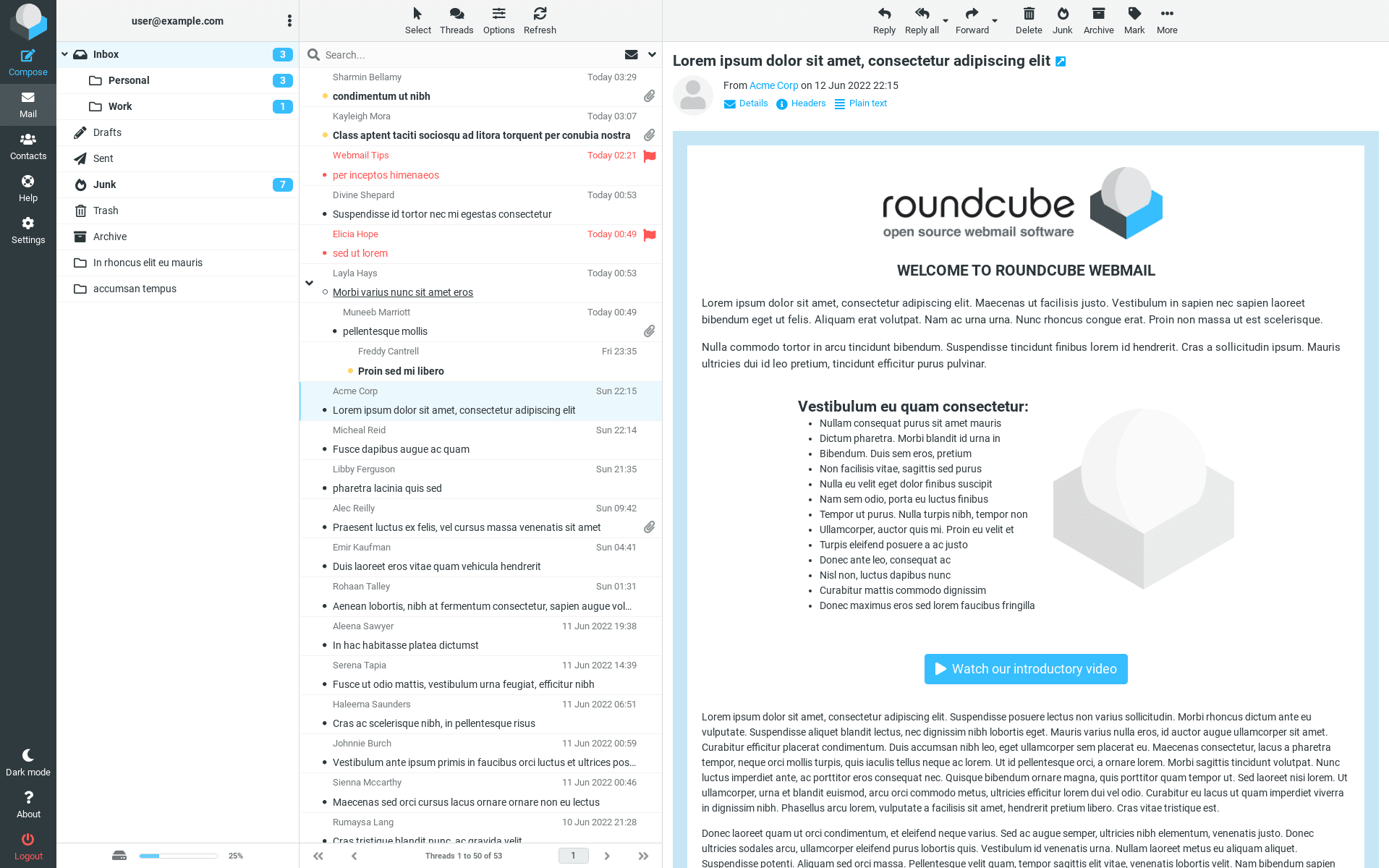
Task: Open the More options dropdown in toolbar
Action: point(1166,19)
